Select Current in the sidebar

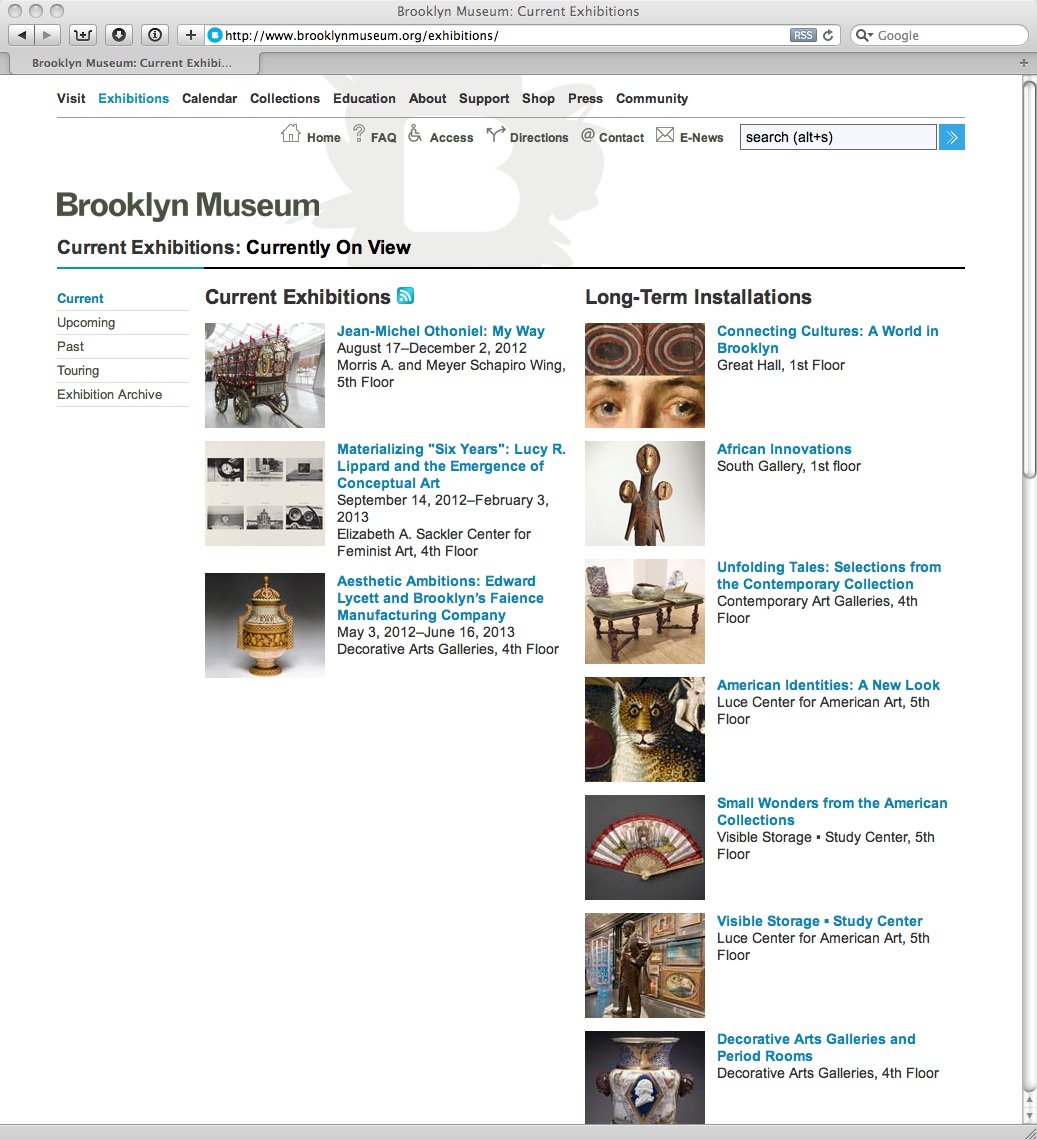(80, 298)
